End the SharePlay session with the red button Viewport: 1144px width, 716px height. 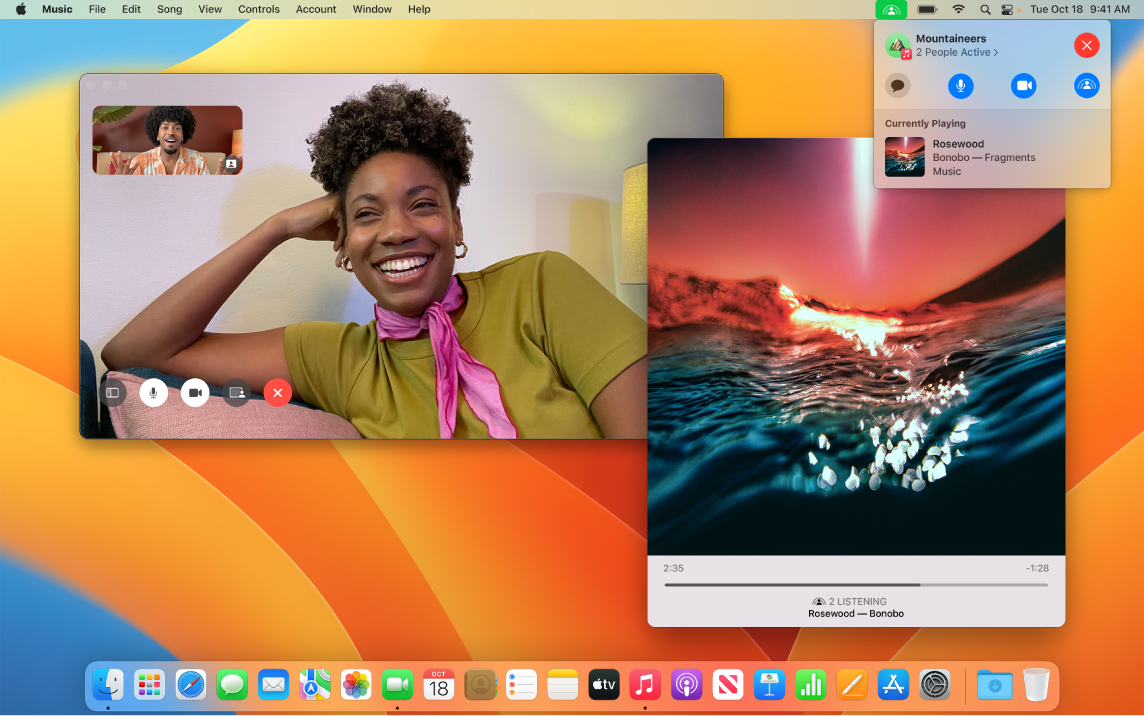tap(1087, 45)
